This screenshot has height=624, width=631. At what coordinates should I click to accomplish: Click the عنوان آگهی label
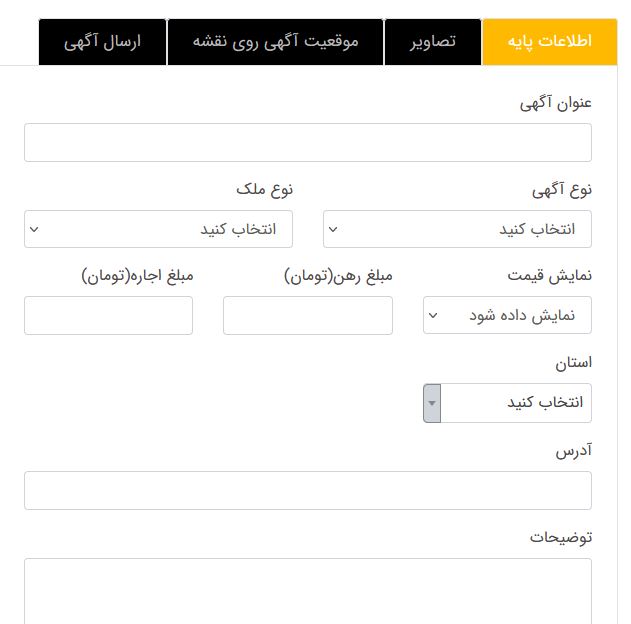click(556, 103)
